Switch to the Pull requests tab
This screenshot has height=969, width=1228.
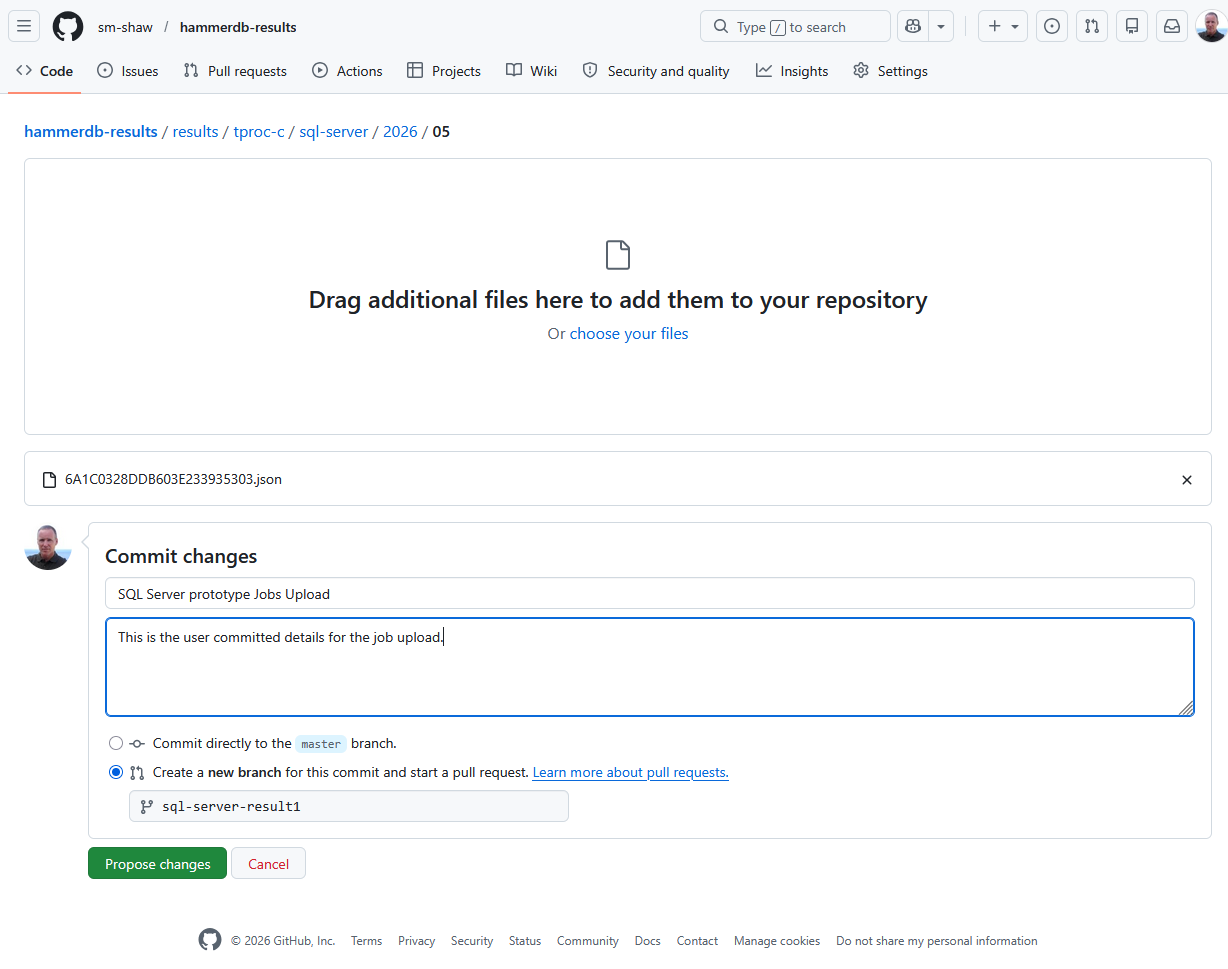(x=235, y=71)
